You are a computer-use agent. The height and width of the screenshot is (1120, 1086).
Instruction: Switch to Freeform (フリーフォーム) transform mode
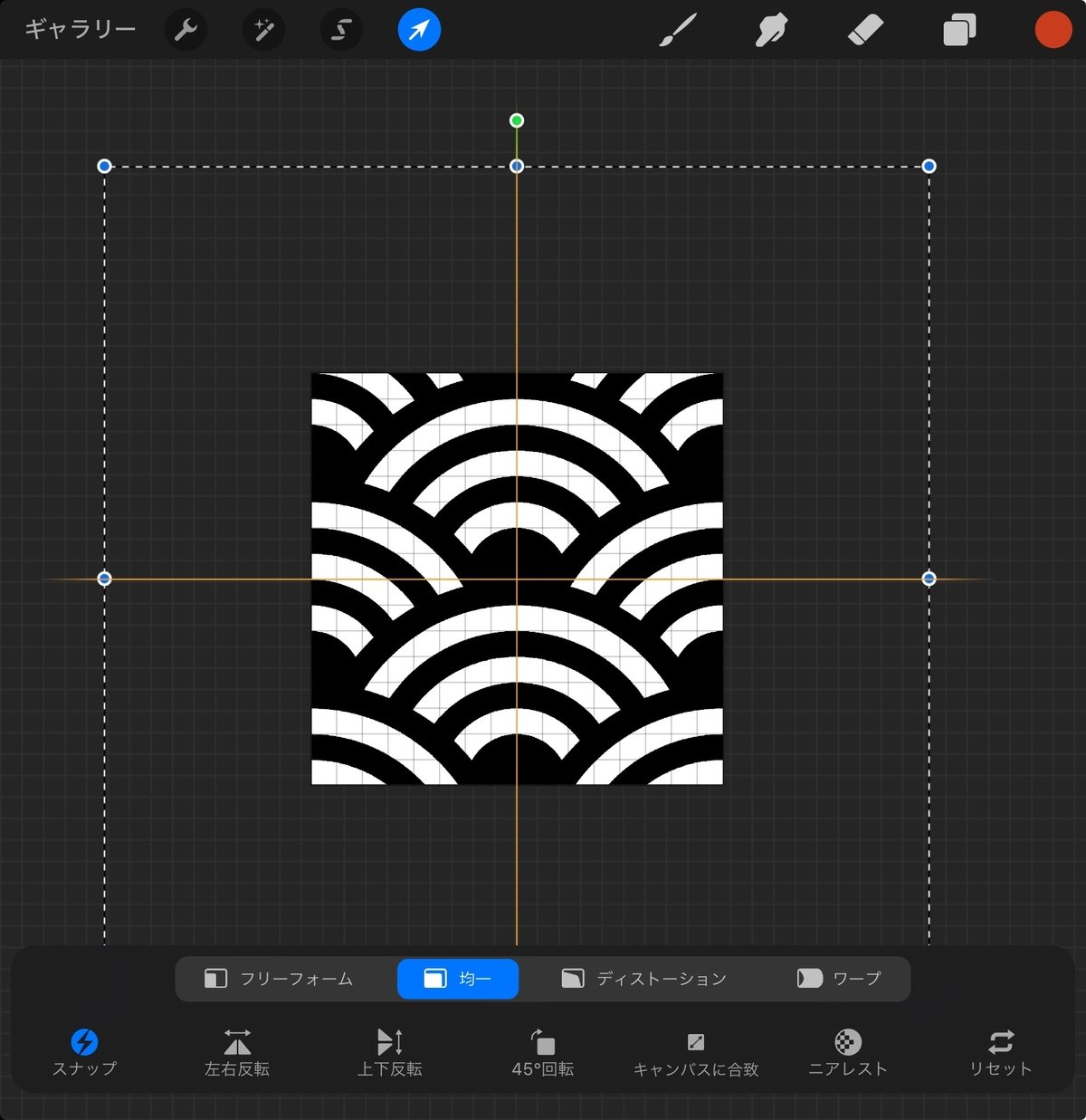pyautogui.click(x=279, y=979)
